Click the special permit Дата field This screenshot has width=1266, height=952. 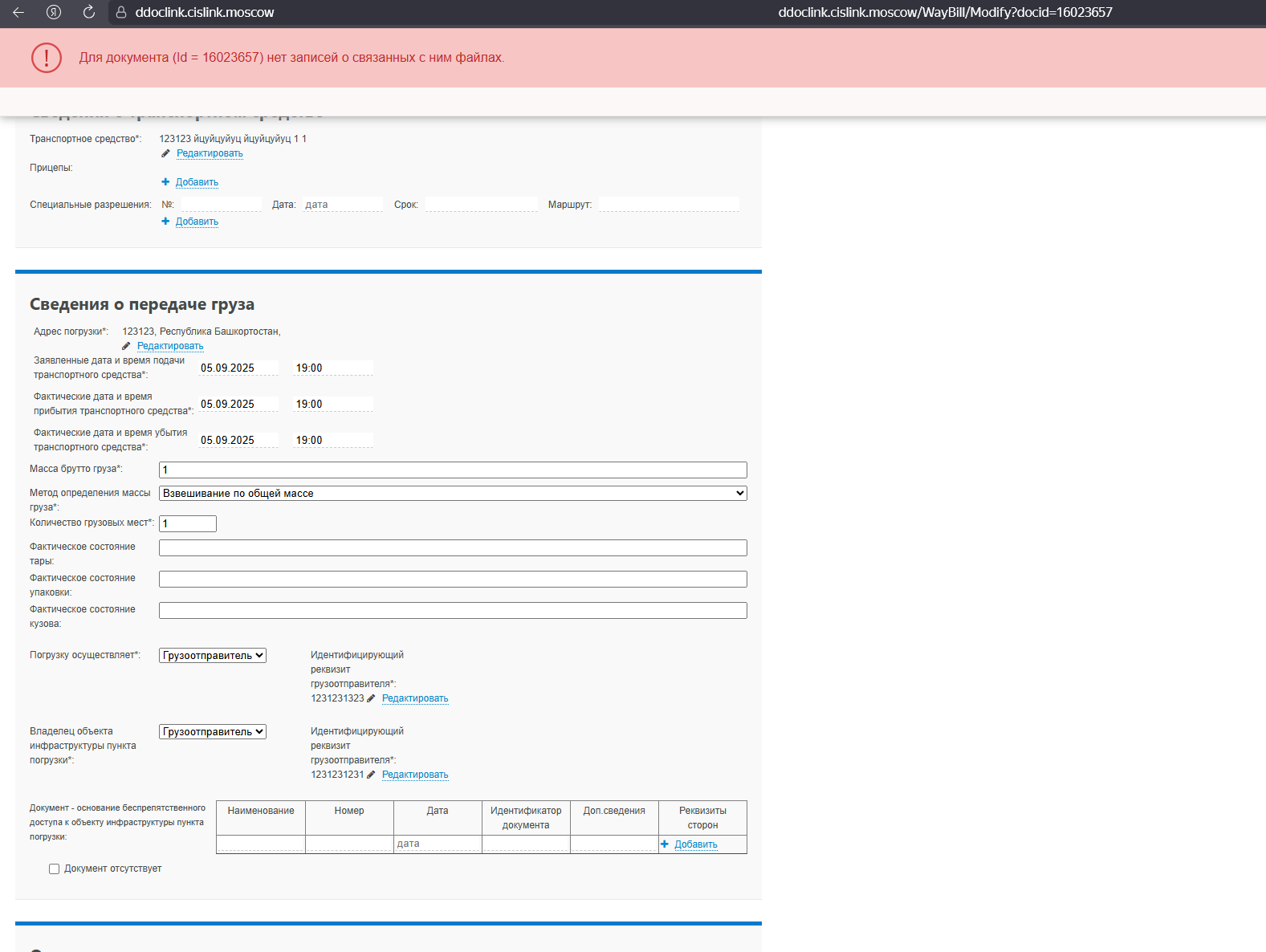click(x=343, y=205)
